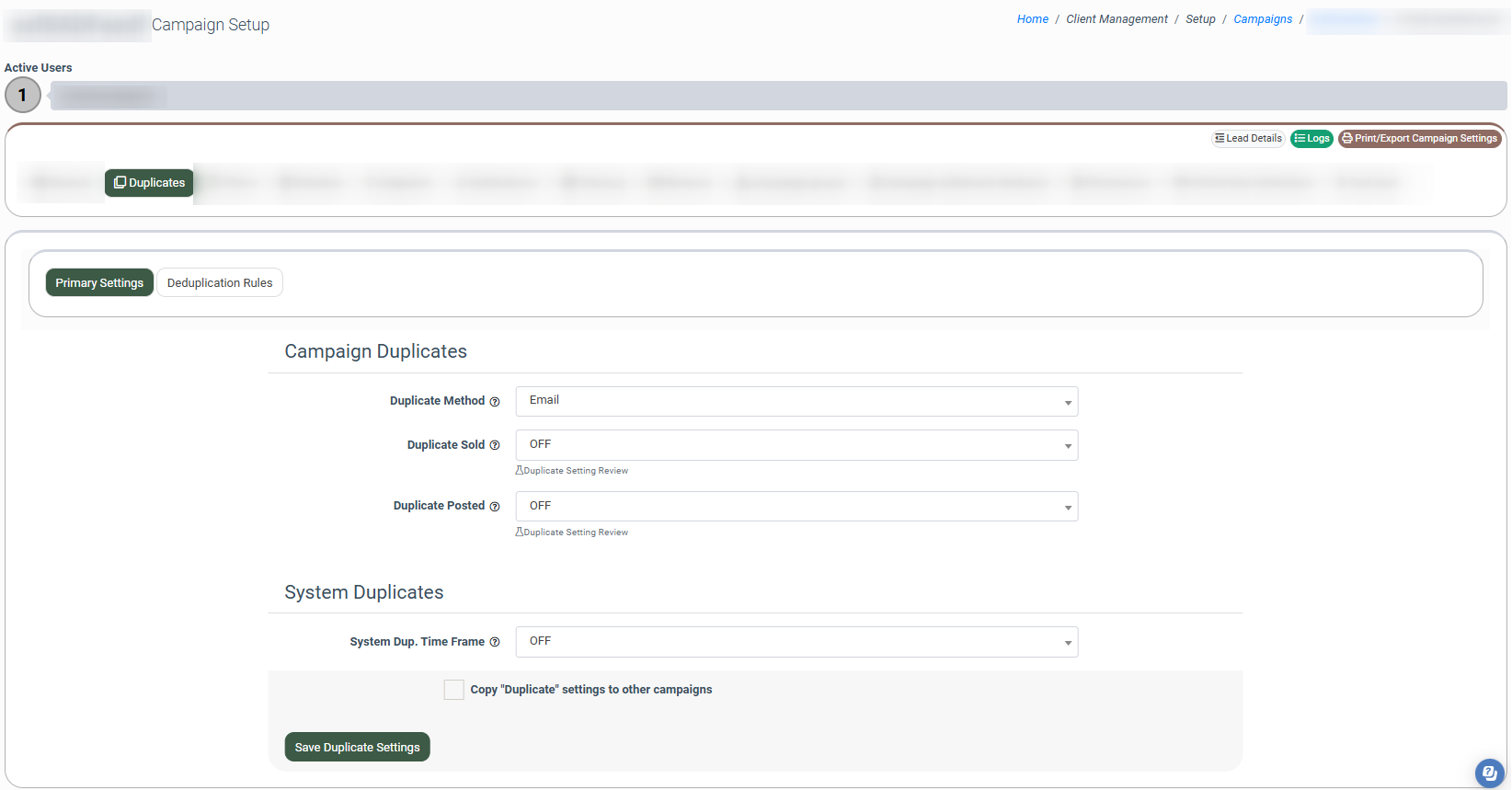This screenshot has width=1512, height=790.
Task: Open Lead Details
Action: tap(1248, 139)
